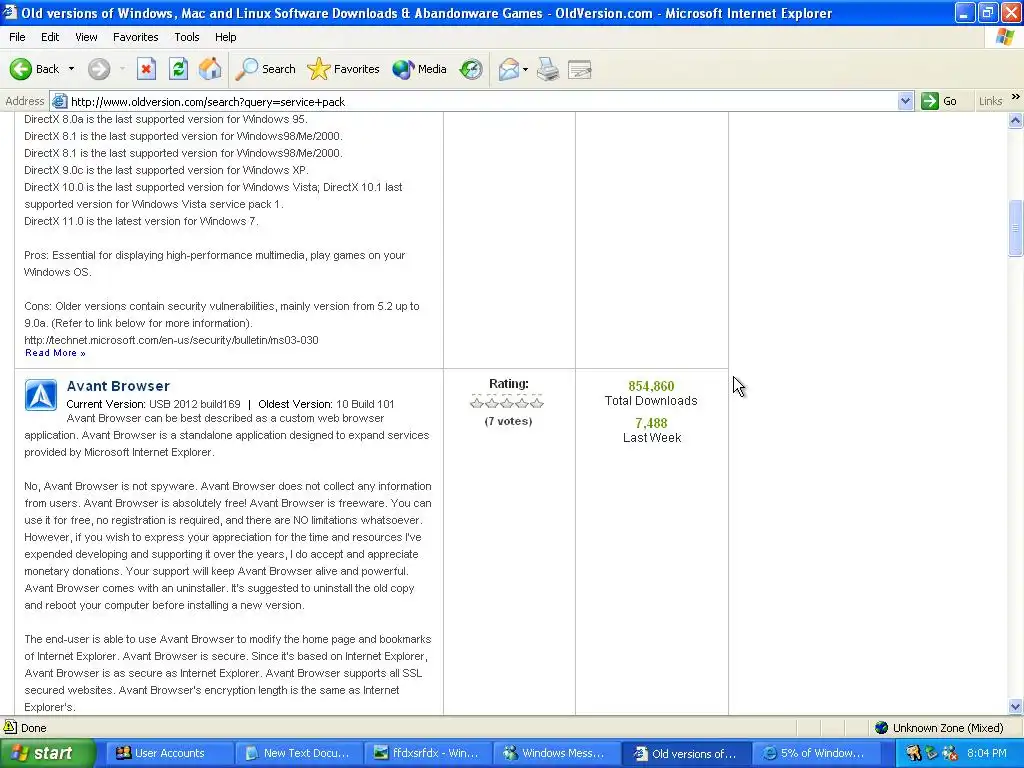
Task: Open the File menu
Action: point(17,37)
